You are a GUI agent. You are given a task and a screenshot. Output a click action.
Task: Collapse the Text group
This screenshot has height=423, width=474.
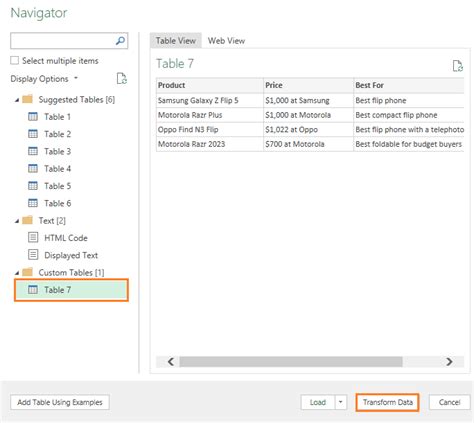point(17,221)
